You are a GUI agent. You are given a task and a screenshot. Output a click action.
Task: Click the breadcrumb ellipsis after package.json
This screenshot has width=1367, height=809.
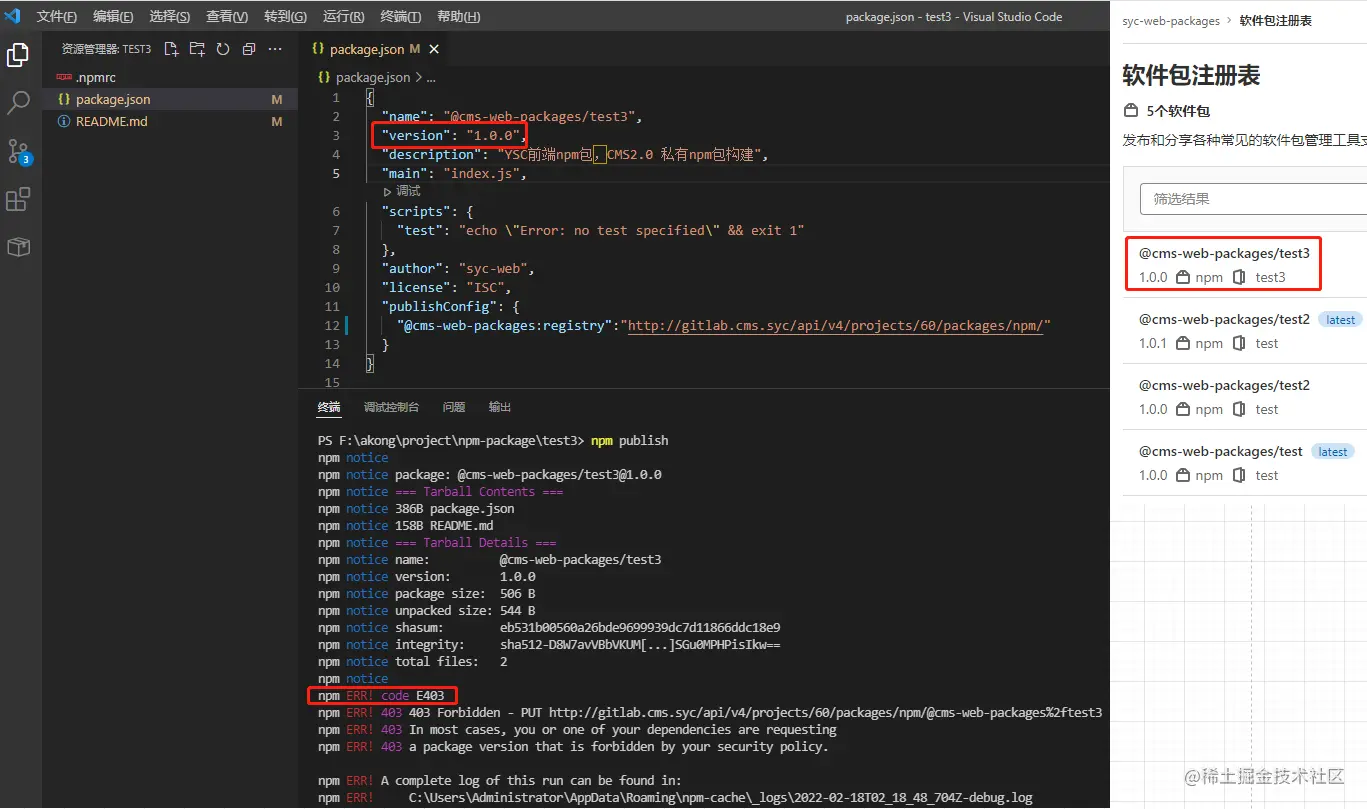(x=431, y=77)
